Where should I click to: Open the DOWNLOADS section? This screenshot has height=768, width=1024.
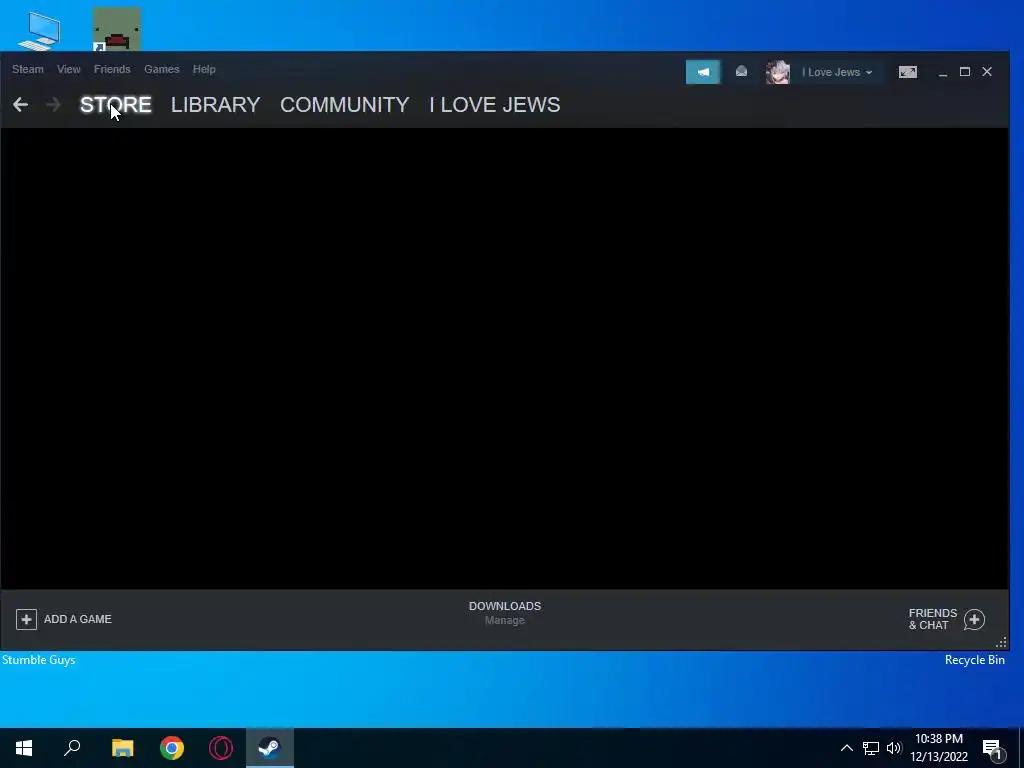pos(505,606)
